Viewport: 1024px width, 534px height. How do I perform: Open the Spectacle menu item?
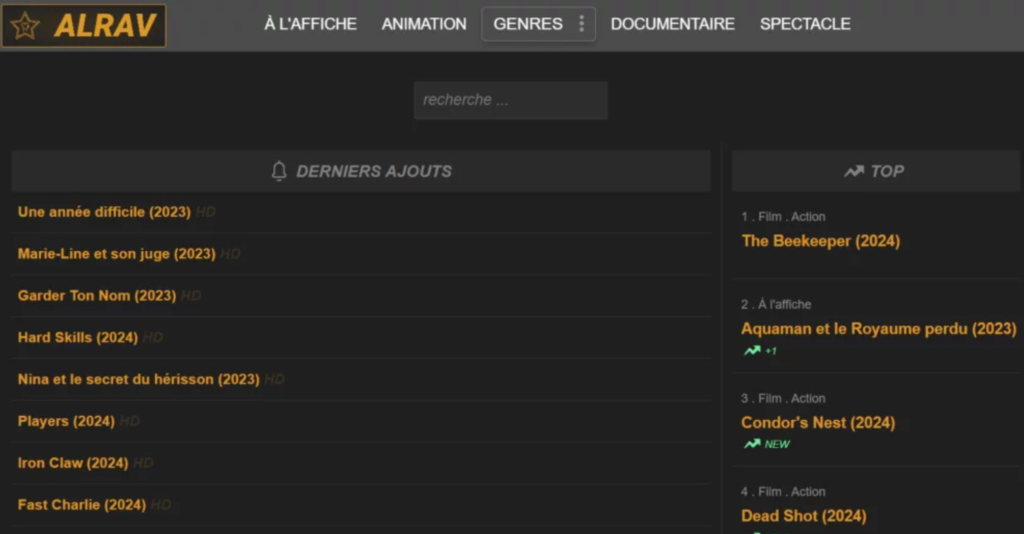point(805,24)
